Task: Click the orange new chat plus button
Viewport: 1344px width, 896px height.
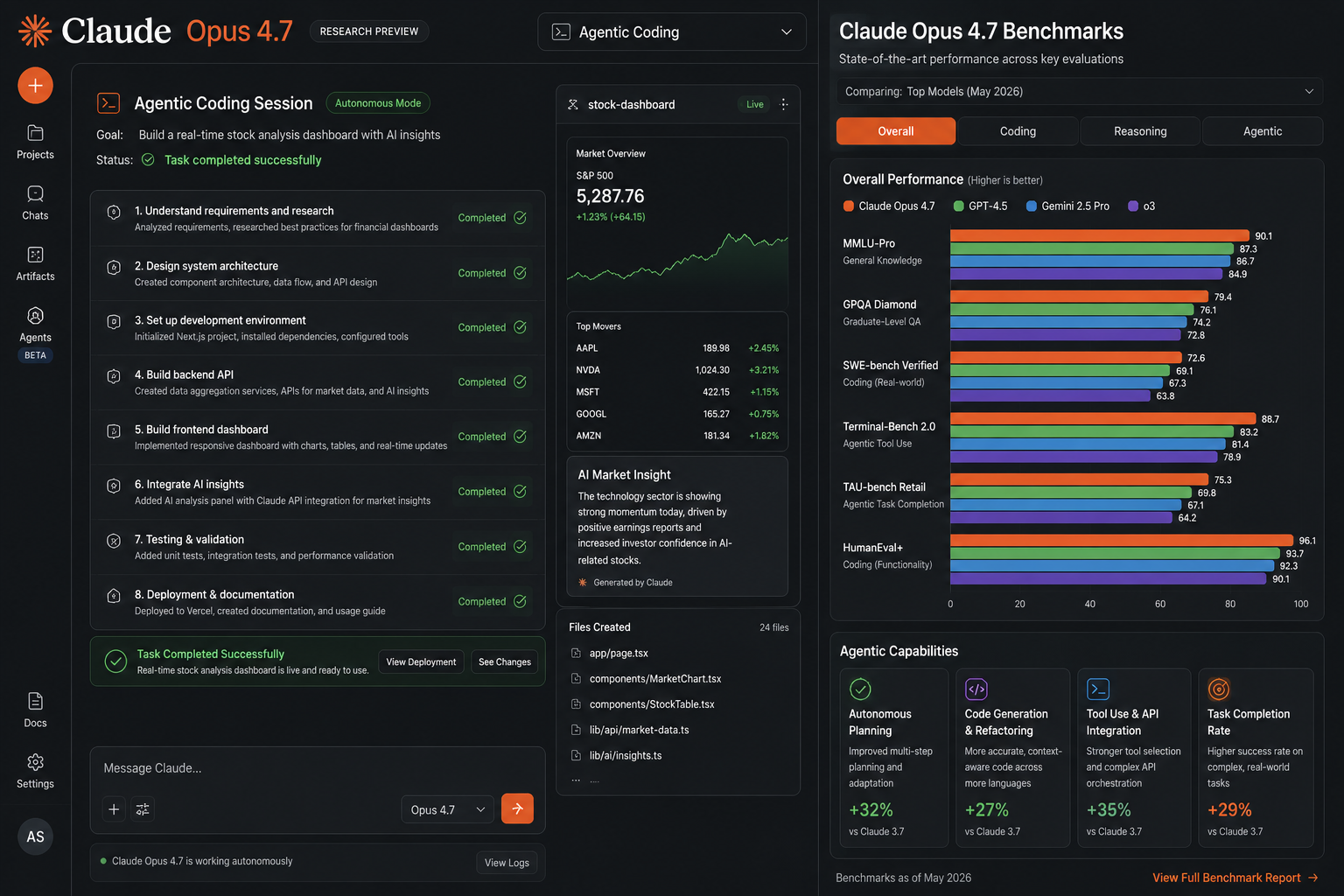Action: [35, 86]
